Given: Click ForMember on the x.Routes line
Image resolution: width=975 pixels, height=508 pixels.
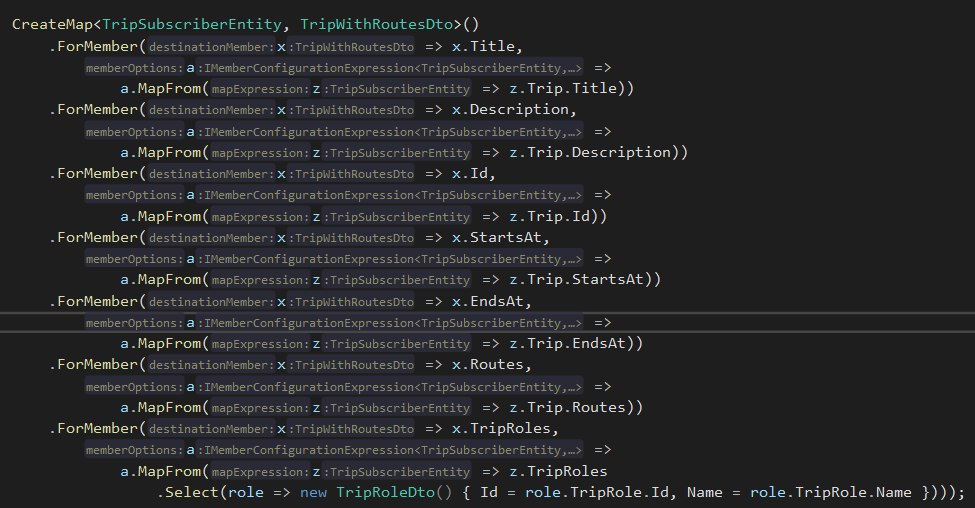Looking at the screenshot, I should click(98, 364).
